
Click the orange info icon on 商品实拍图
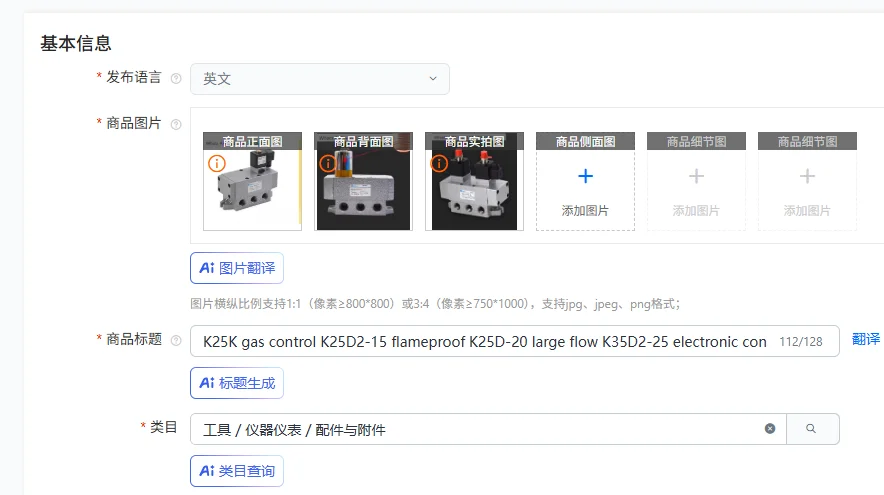(439, 163)
